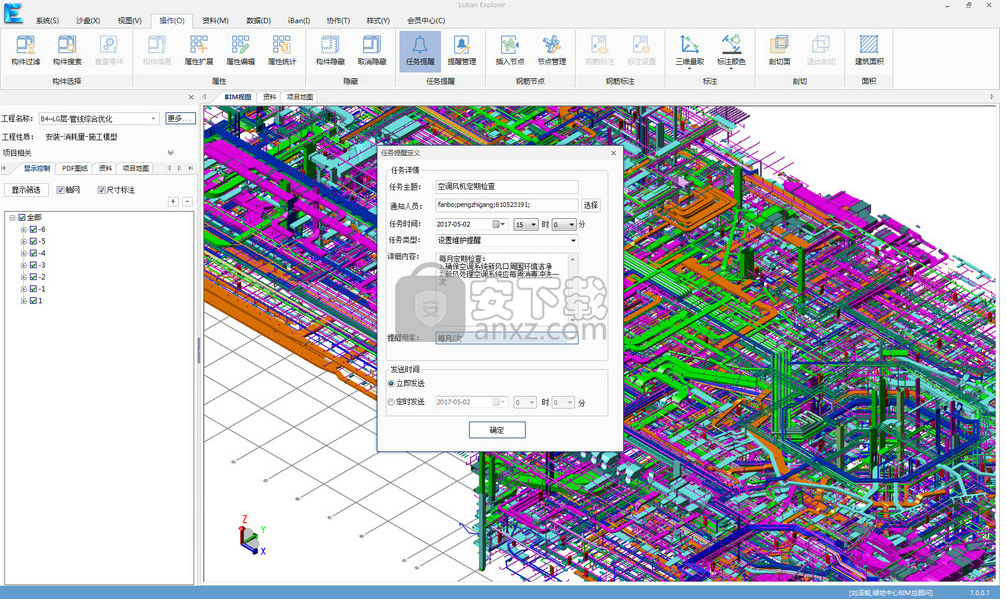Open the 标注颜色 annotation color tool
This screenshot has width=1006, height=607.
[731, 50]
